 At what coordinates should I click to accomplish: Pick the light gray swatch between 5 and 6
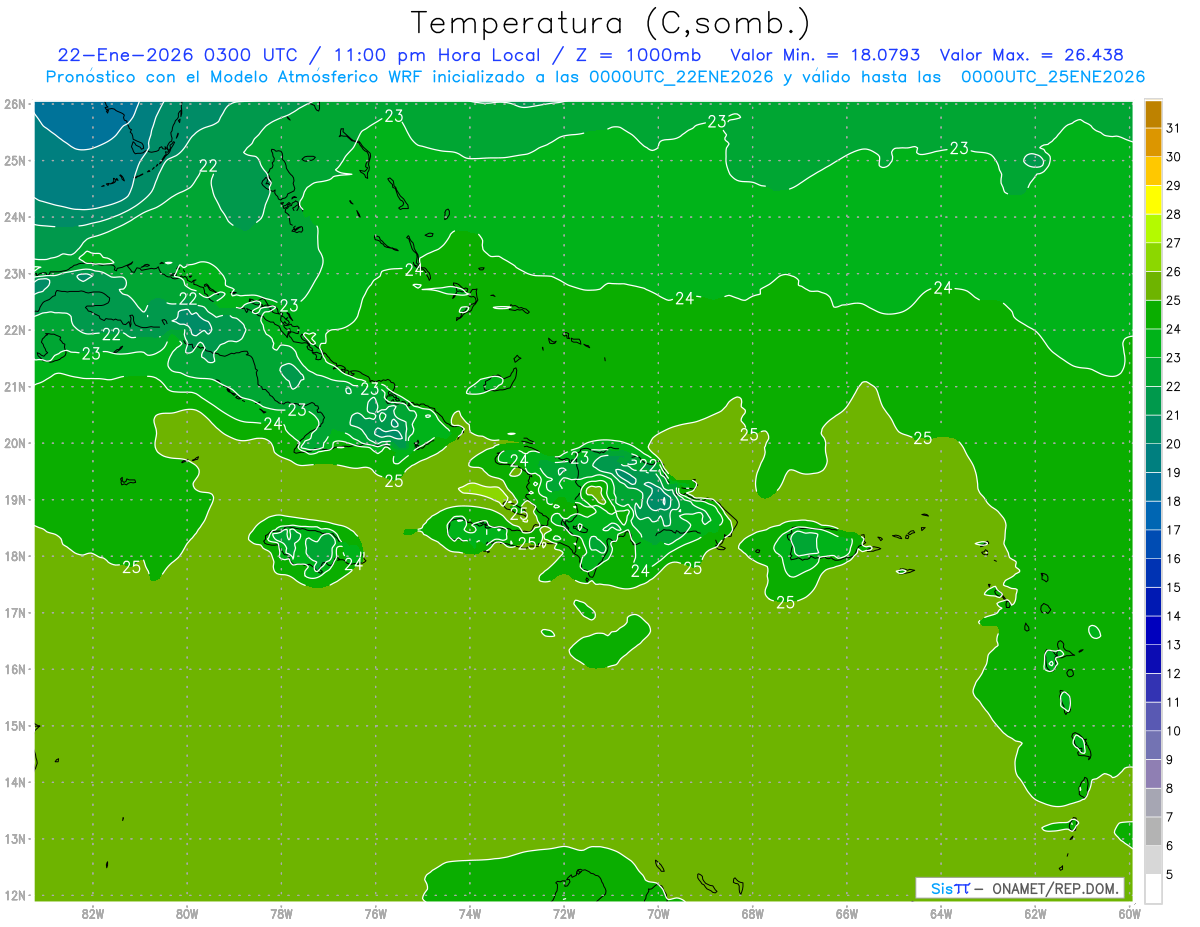pyautogui.click(x=1153, y=860)
